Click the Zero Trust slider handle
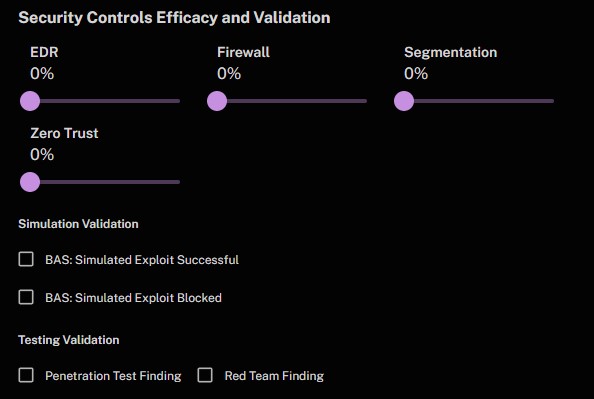 [x=30, y=182]
